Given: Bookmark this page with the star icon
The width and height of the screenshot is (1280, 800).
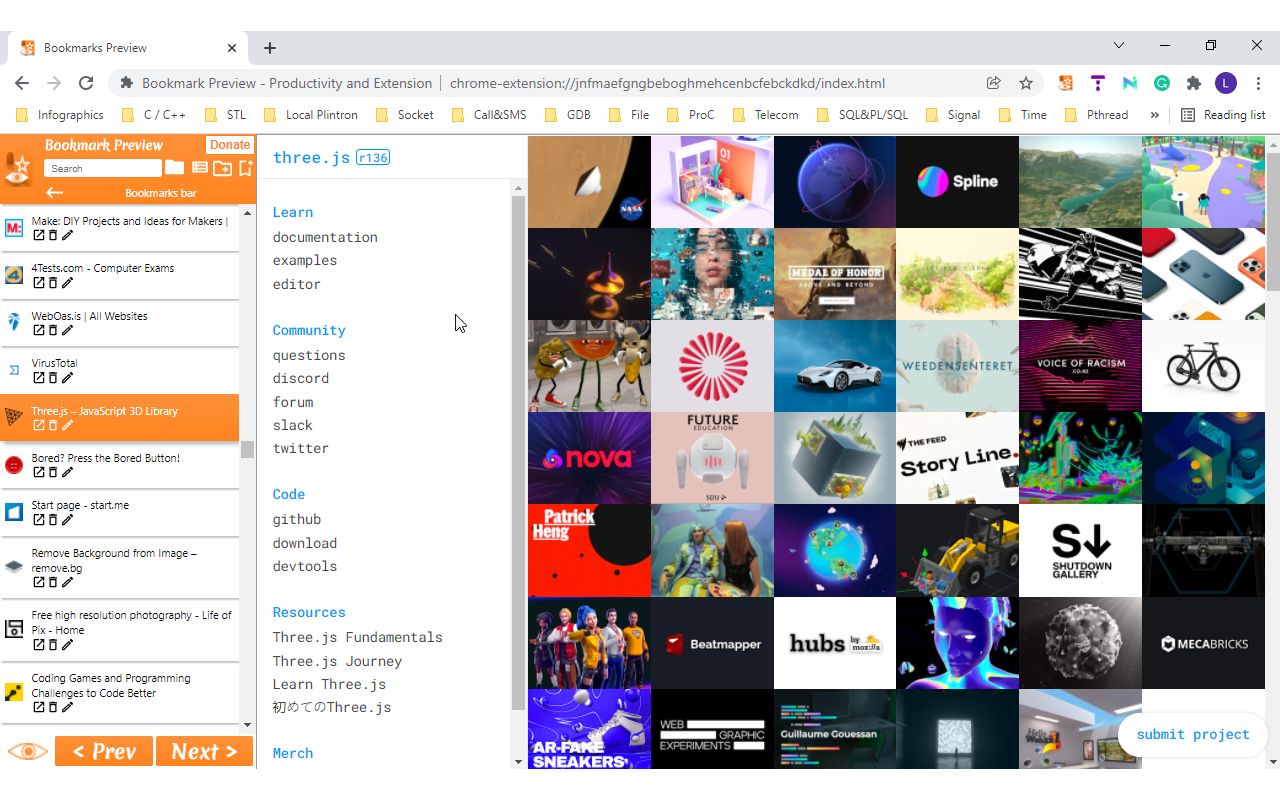Looking at the screenshot, I should [1026, 83].
